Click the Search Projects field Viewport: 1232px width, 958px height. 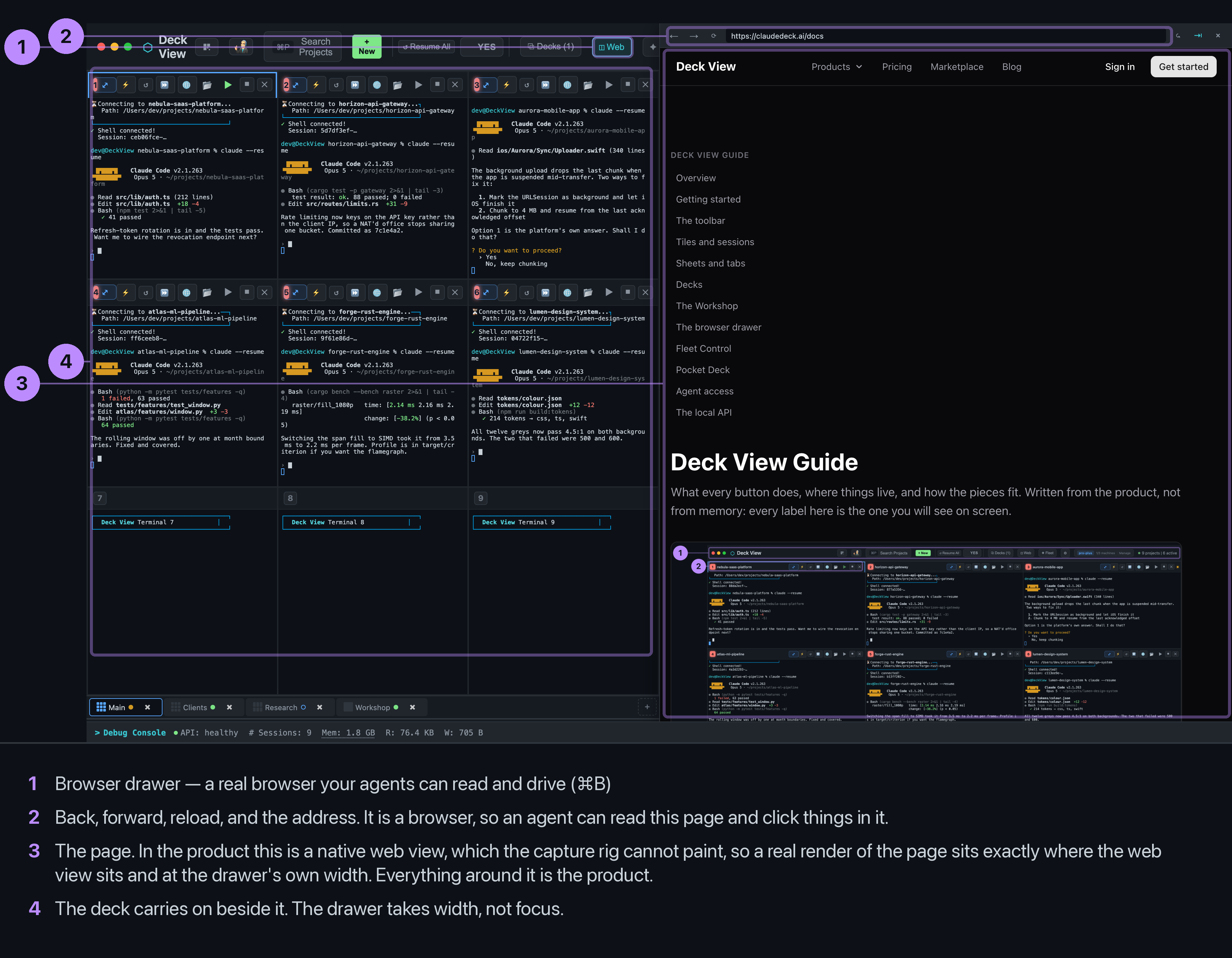tap(303, 47)
